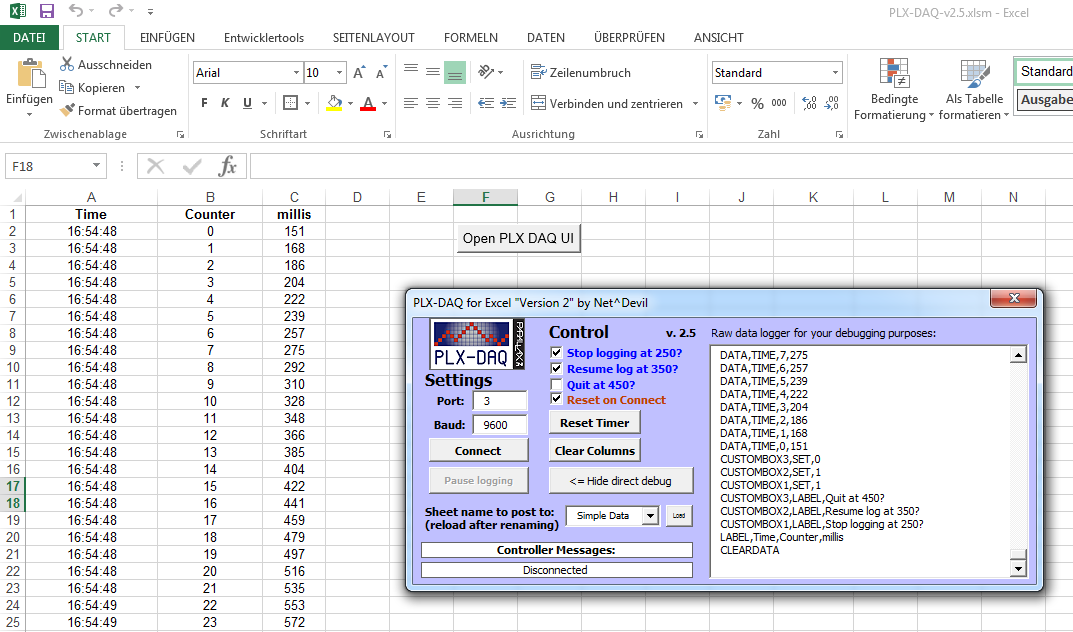
Task: Align cell text right
Action: (x=455, y=103)
